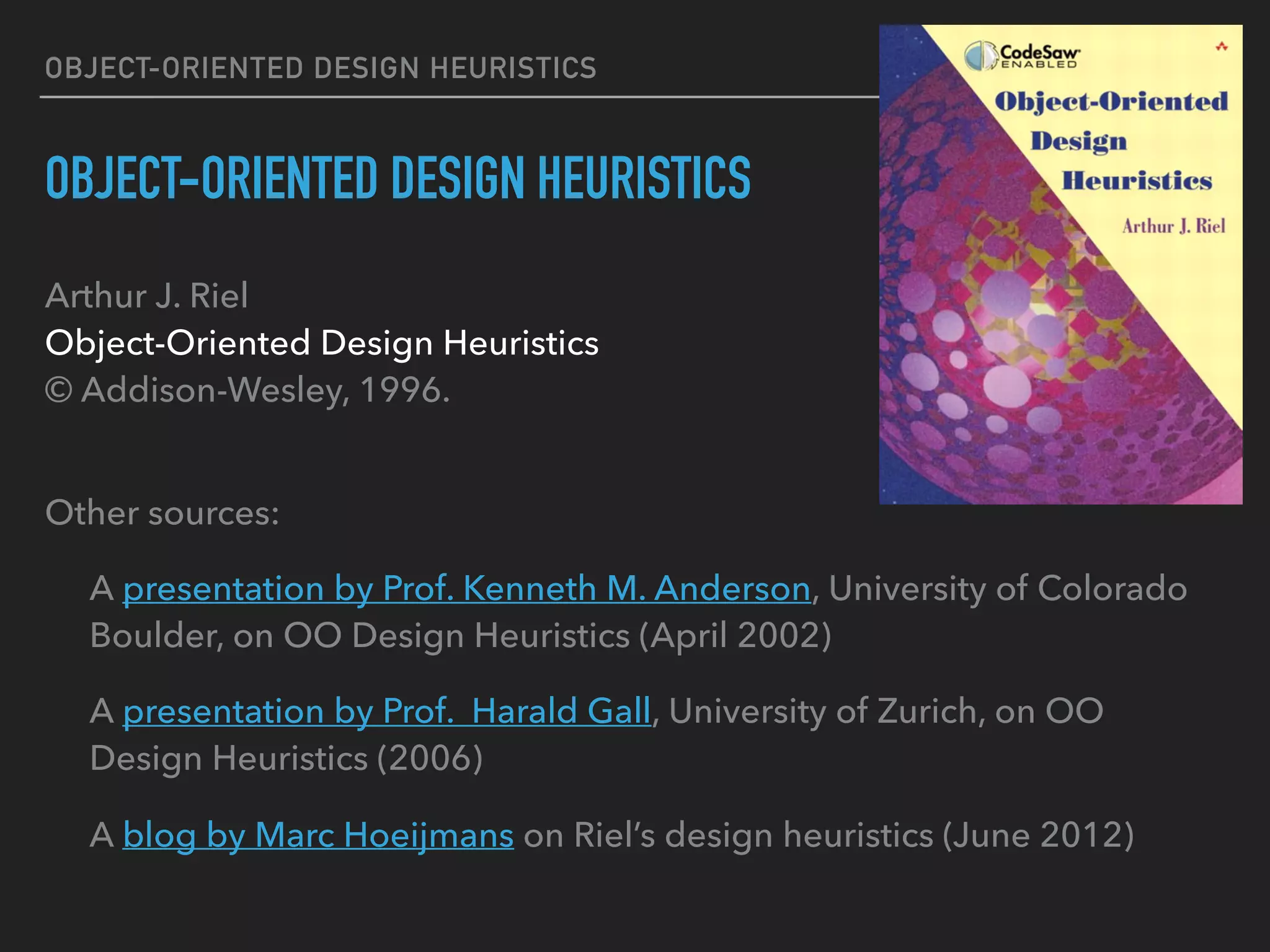Click the 'Other sources:' heading
Viewport: 1270px width, 952px height.
point(162,513)
